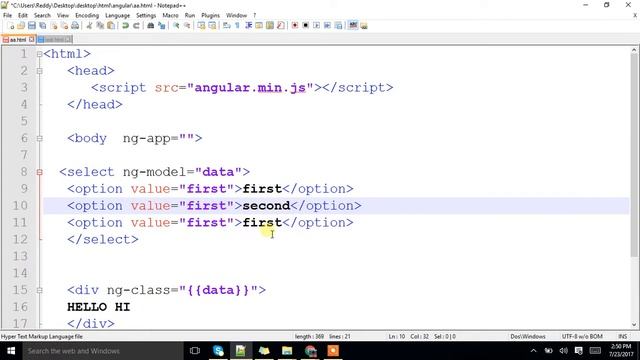Click the Stop Recording macro icon

(x=305, y=26)
